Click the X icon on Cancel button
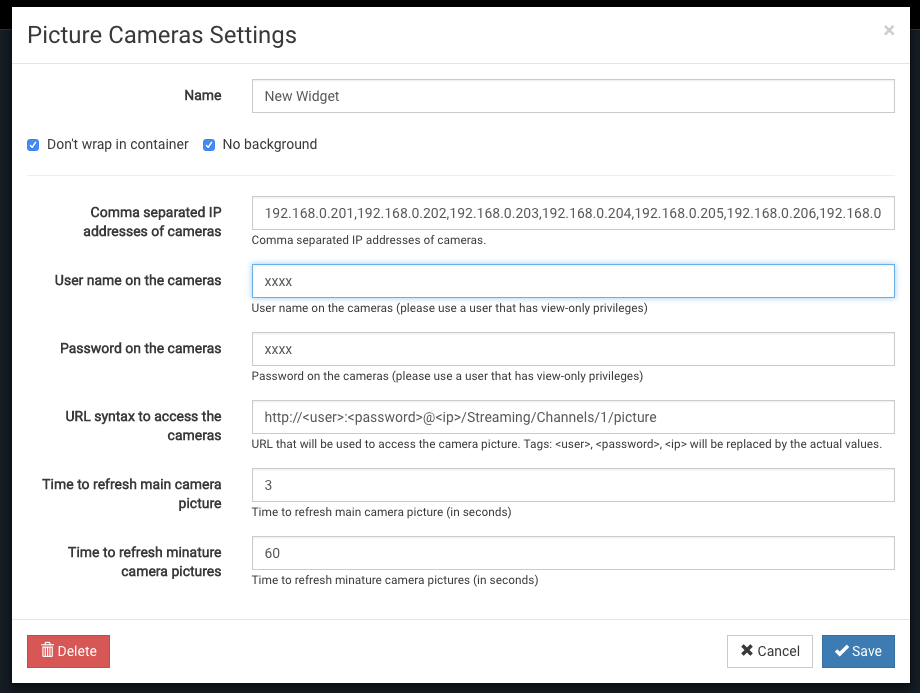The height and width of the screenshot is (693, 920). pyautogui.click(x=746, y=651)
